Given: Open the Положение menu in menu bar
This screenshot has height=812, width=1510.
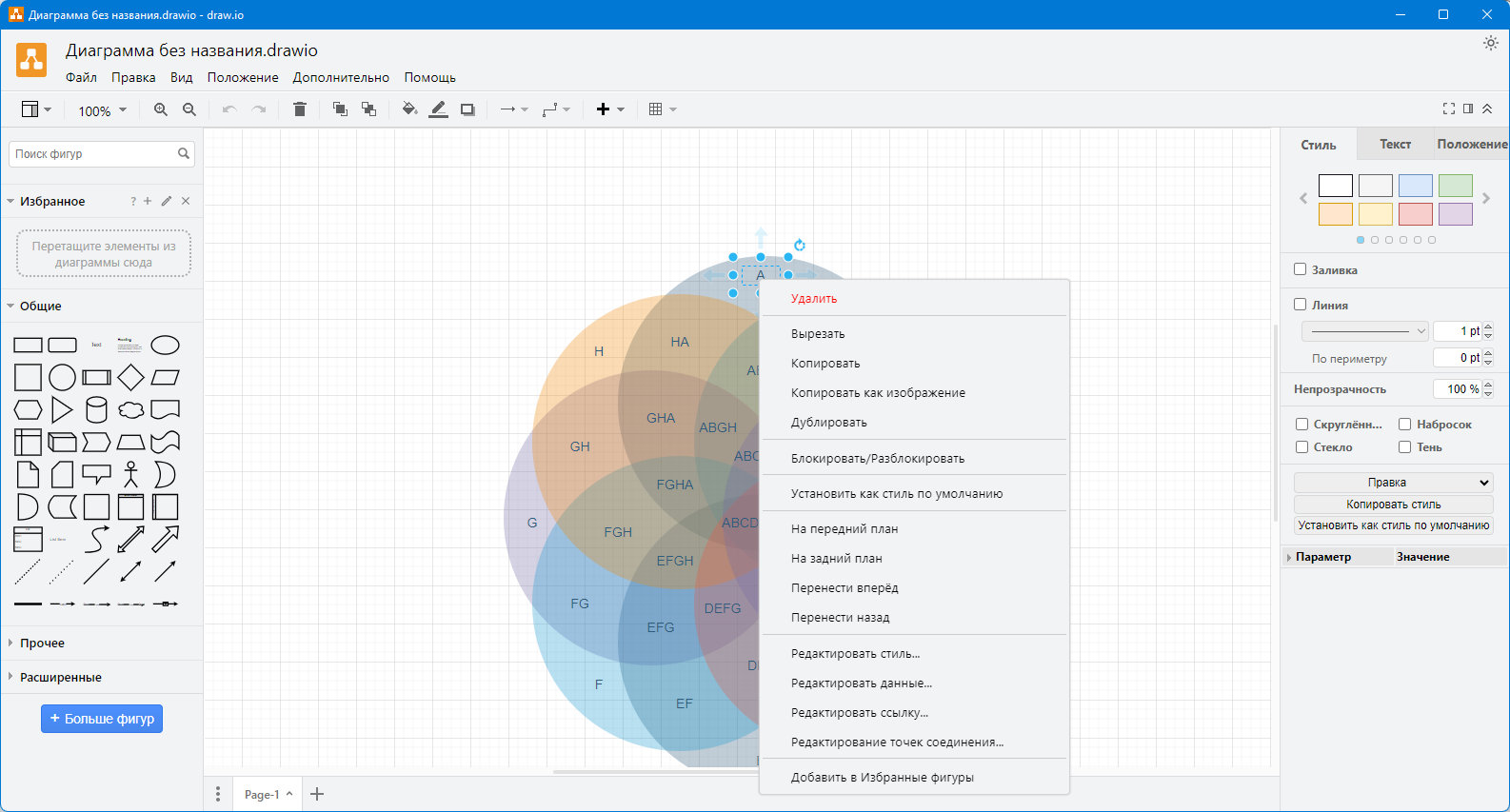Looking at the screenshot, I should point(243,77).
